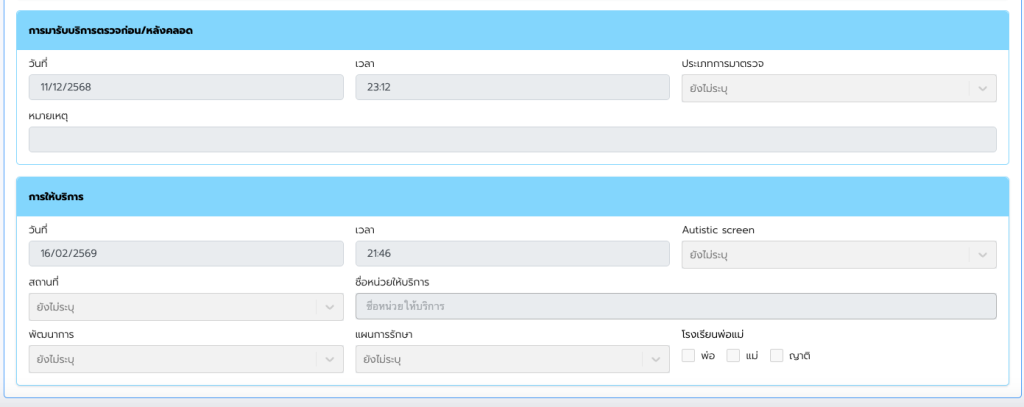The width and height of the screenshot is (1024, 407).
Task: Click the การให้บริการ section header
Action: (56, 197)
